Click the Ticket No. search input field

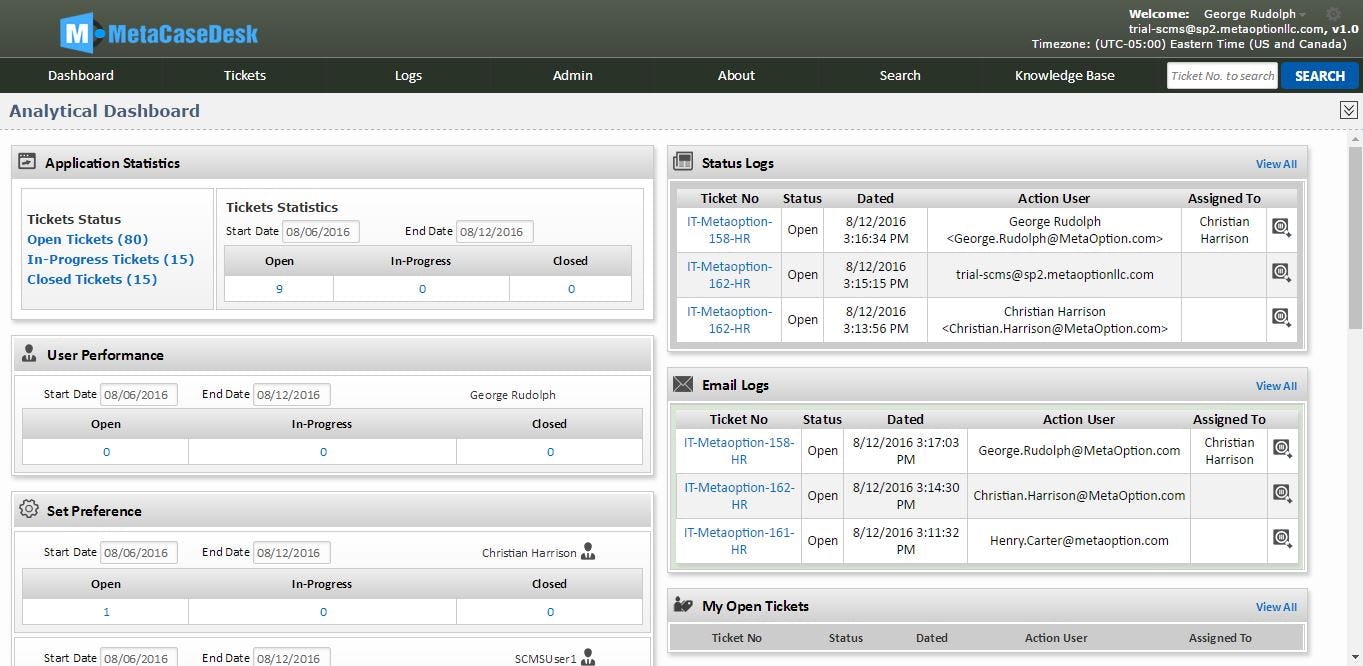coord(1221,75)
